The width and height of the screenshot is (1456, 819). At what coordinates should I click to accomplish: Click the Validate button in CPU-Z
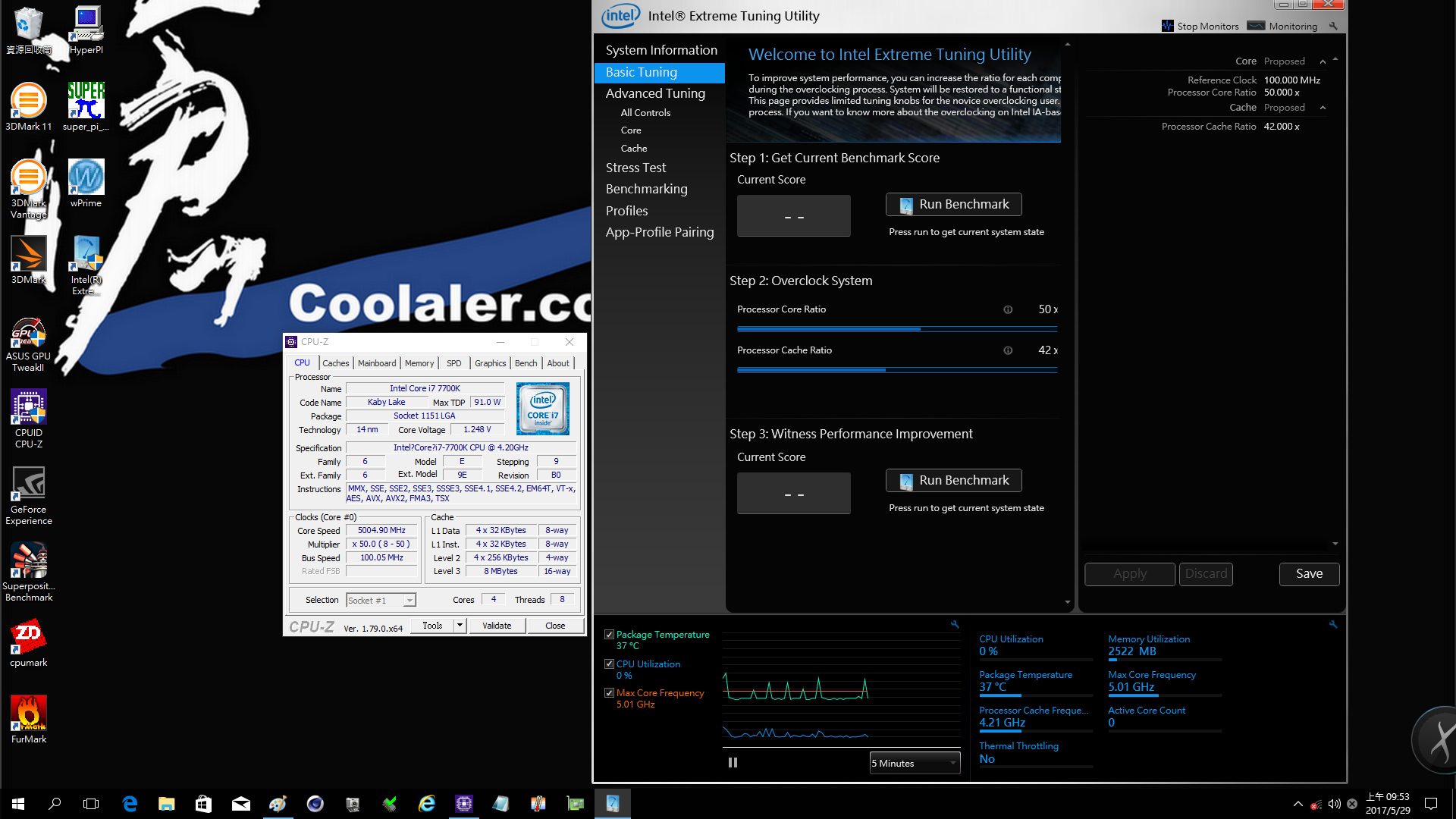coord(497,626)
